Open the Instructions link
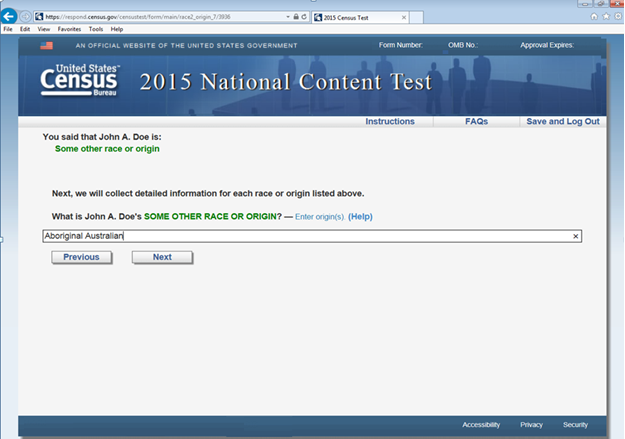The width and height of the screenshot is (625, 439). (390, 122)
